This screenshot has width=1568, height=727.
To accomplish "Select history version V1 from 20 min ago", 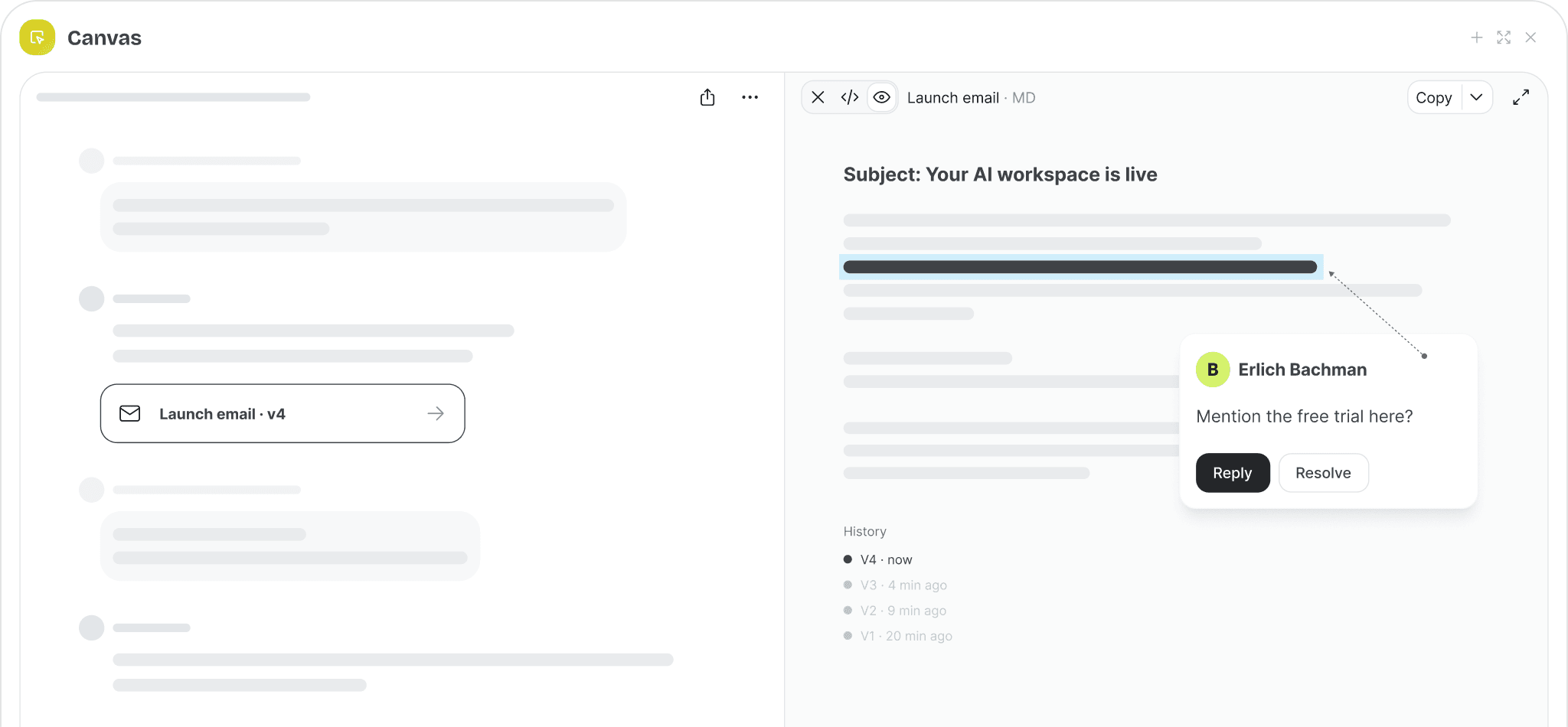I will [898, 635].
